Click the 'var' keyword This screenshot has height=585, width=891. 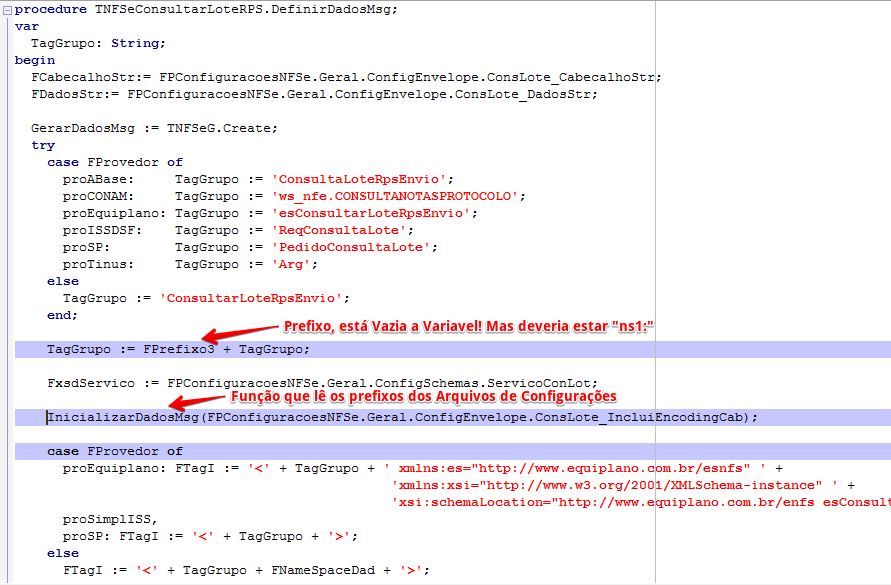point(27,26)
